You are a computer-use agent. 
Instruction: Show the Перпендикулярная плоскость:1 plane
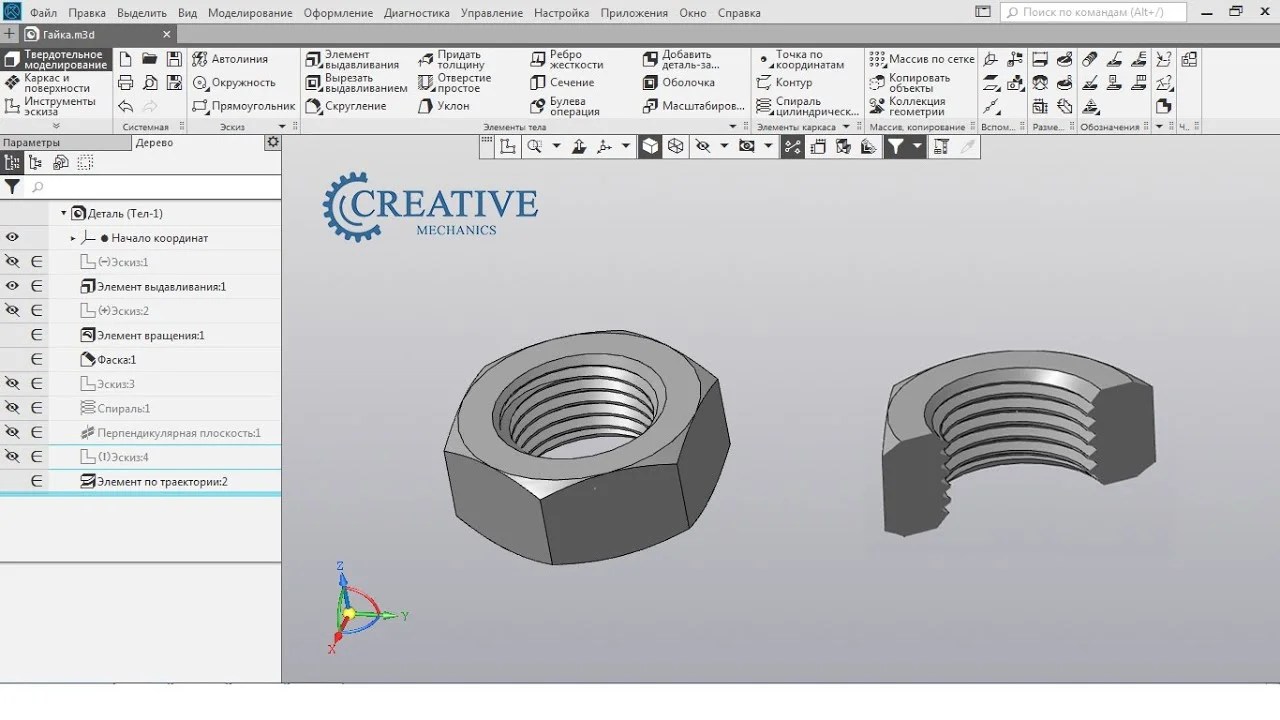coord(12,432)
